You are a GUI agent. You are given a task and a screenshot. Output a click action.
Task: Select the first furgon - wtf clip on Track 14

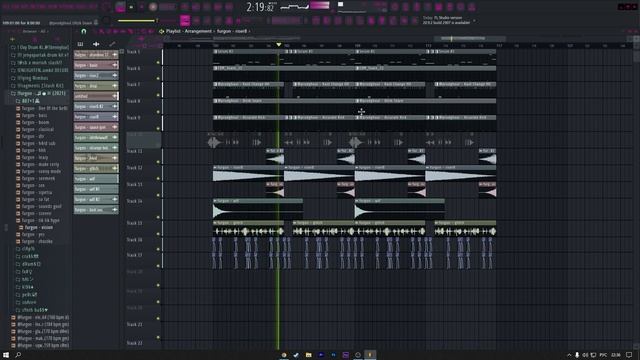click(258, 209)
